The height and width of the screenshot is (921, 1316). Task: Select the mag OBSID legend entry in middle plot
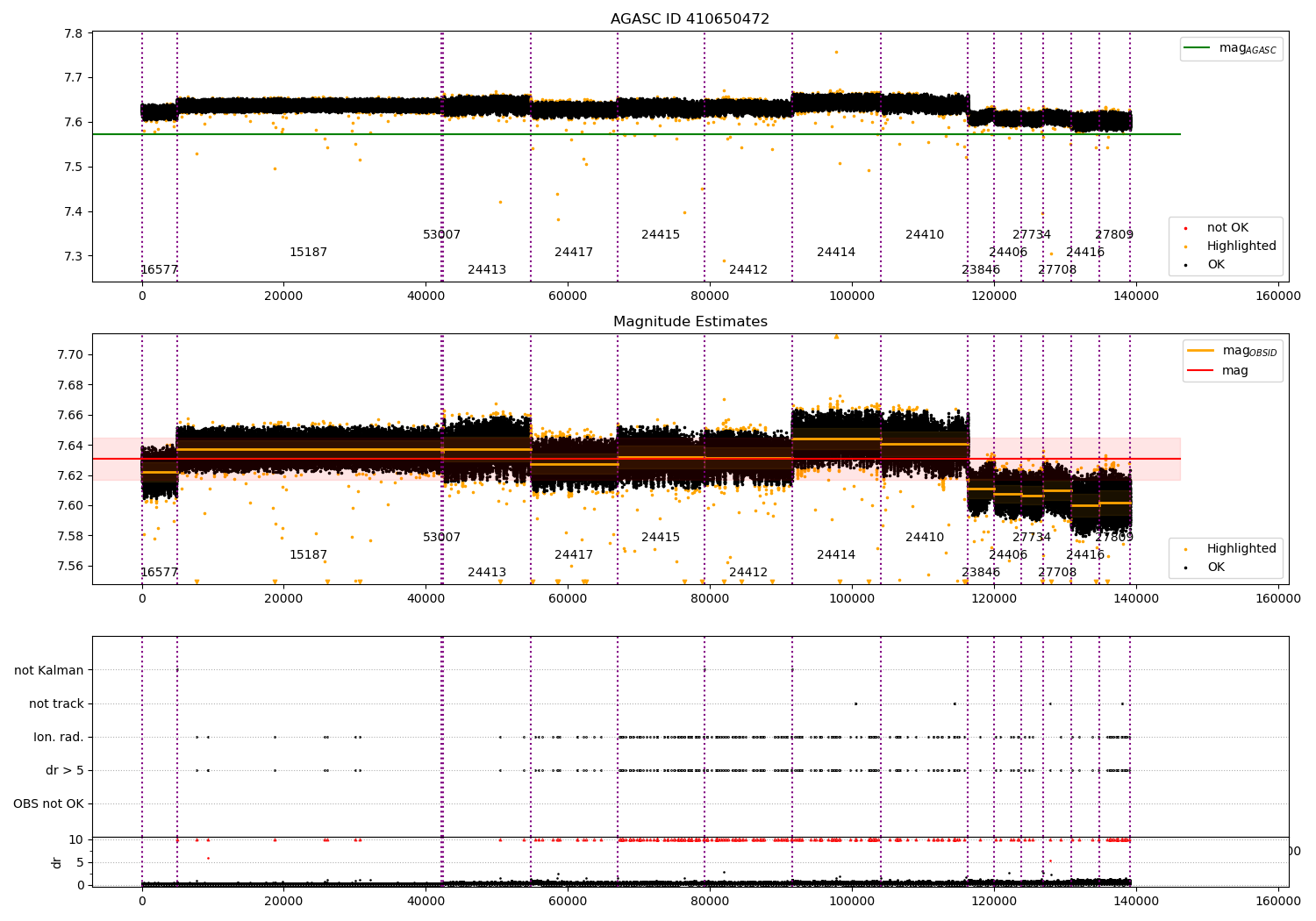click(1232, 351)
